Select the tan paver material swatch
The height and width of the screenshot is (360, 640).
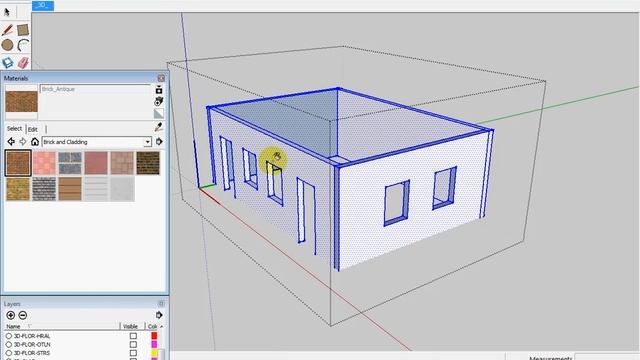(x=122, y=163)
